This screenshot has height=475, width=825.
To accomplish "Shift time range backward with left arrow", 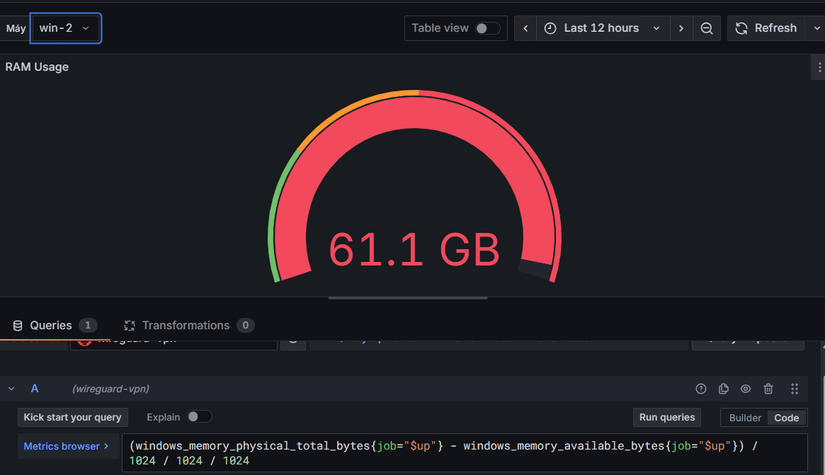I will 526,28.
